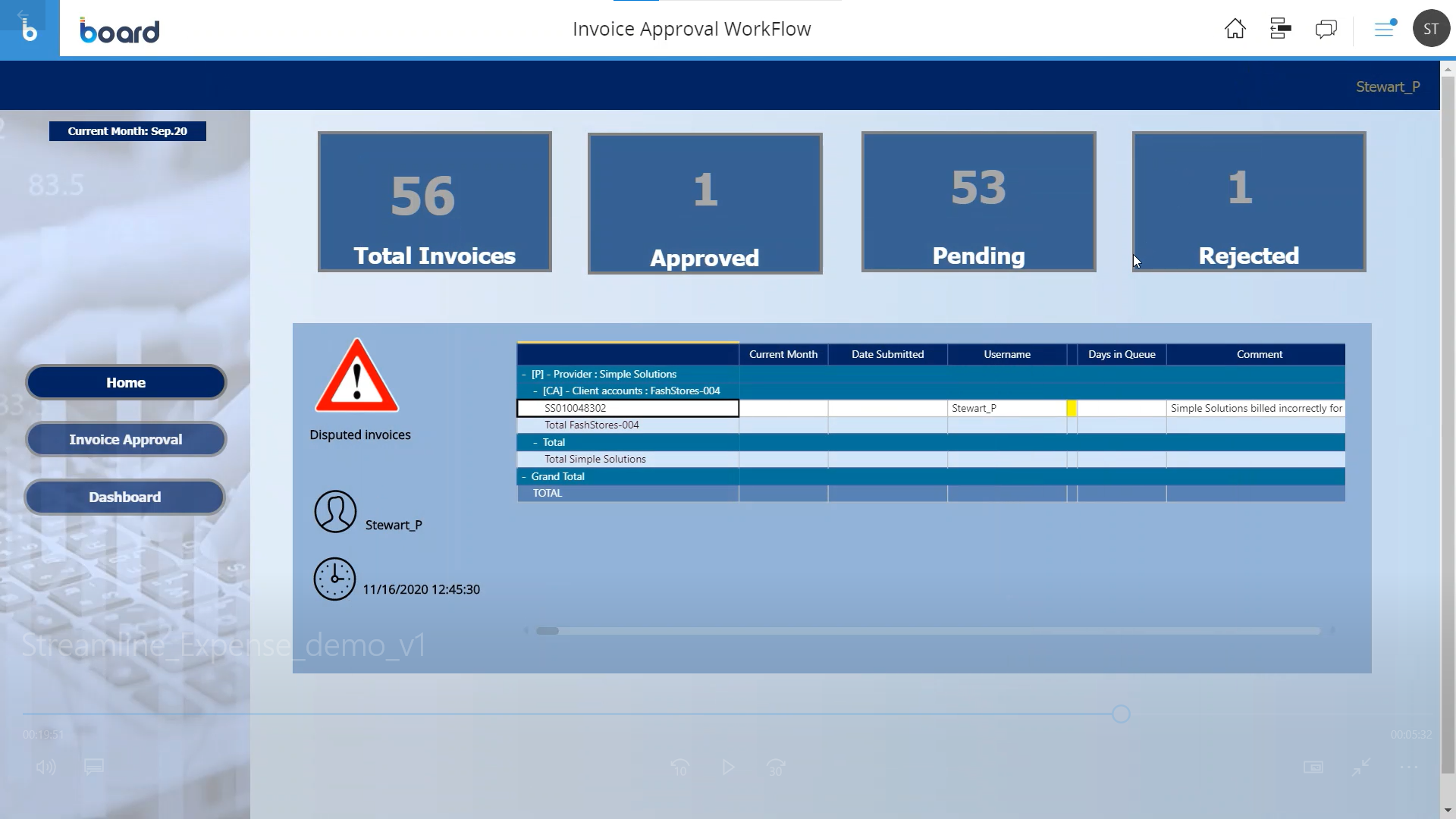Collapse Client accounts FashStores-004 row
The width and height of the screenshot is (1456, 819).
(x=535, y=391)
